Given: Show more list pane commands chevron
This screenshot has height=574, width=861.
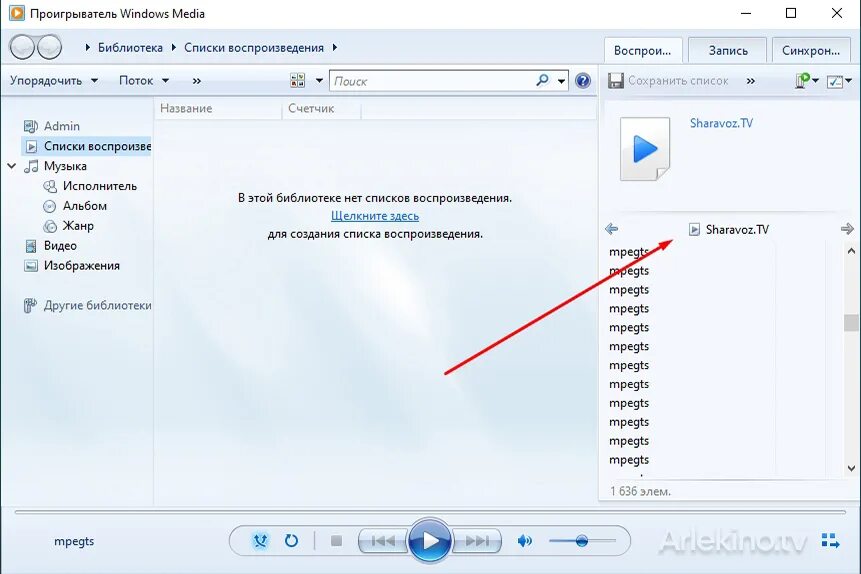Looking at the screenshot, I should 751,81.
